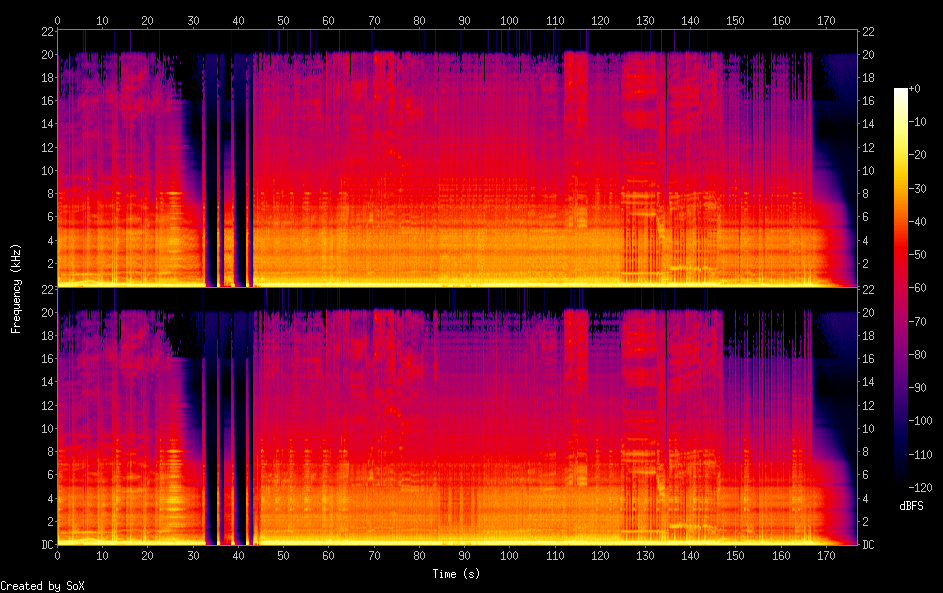Click the "70" tick on the bottom time axis
Image resolution: width=943 pixels, height=593 pixels.
tap(374, 556)
